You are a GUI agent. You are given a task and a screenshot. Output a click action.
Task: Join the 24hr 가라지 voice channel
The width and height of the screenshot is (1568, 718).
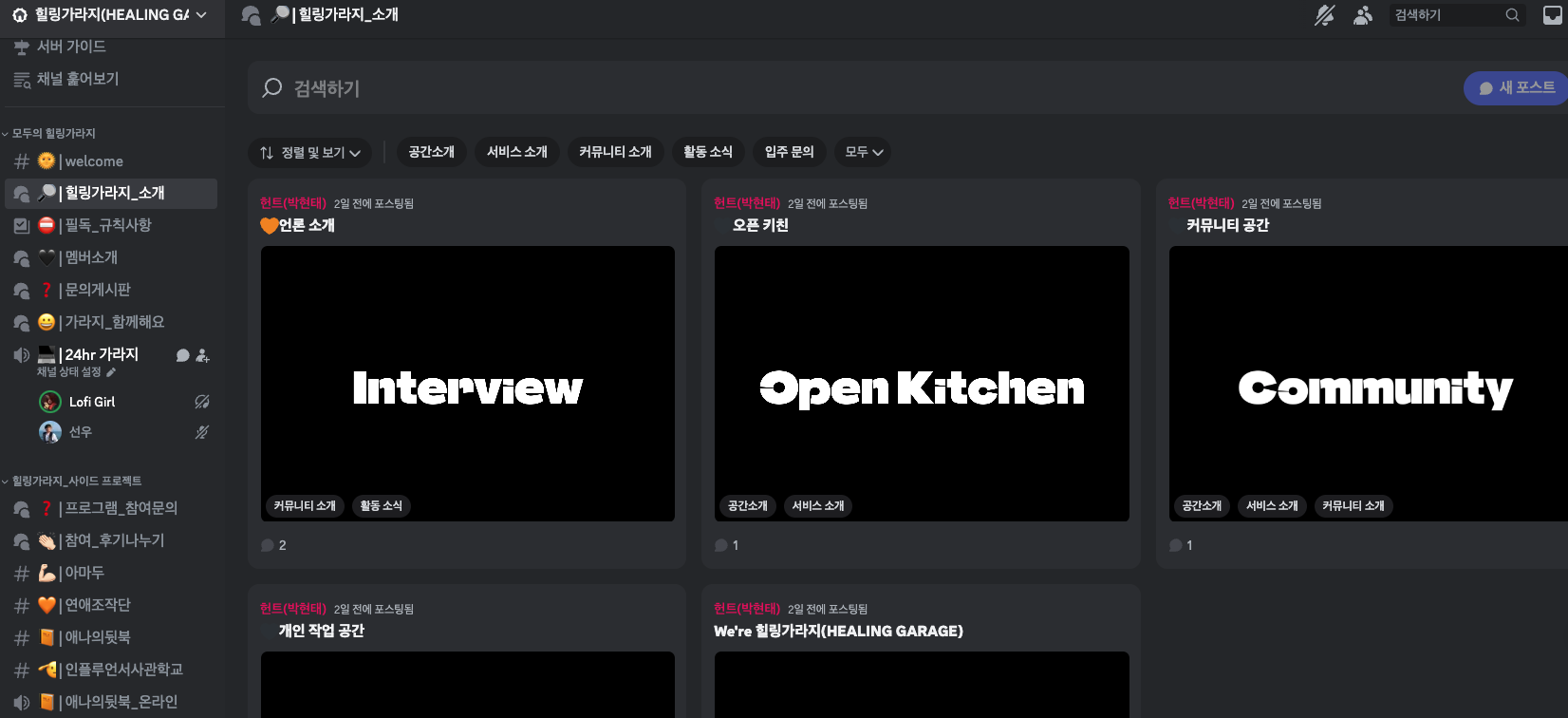[102, 354]
